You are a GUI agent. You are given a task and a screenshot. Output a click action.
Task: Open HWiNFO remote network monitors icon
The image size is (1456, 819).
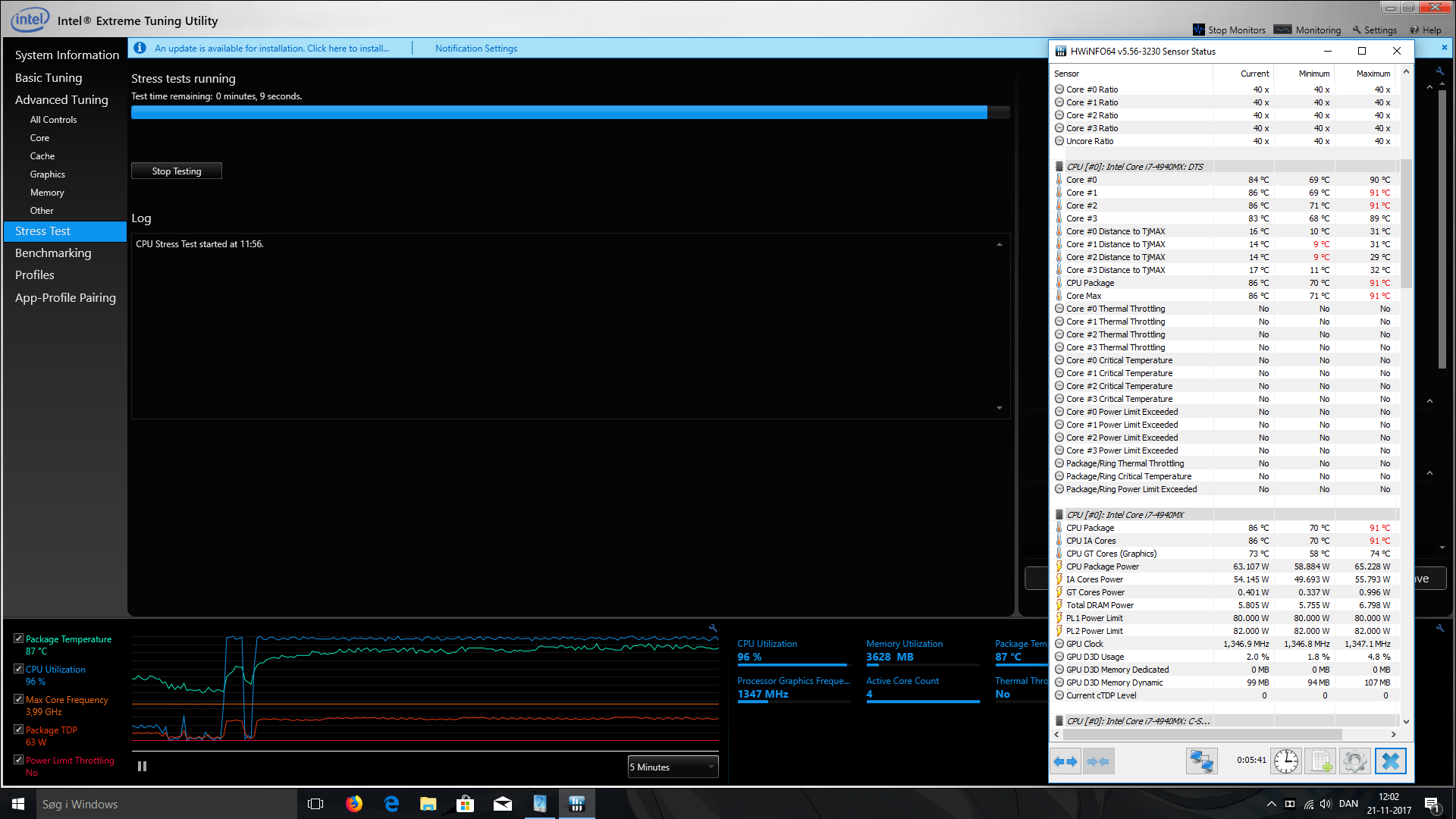coord(1202,761)
